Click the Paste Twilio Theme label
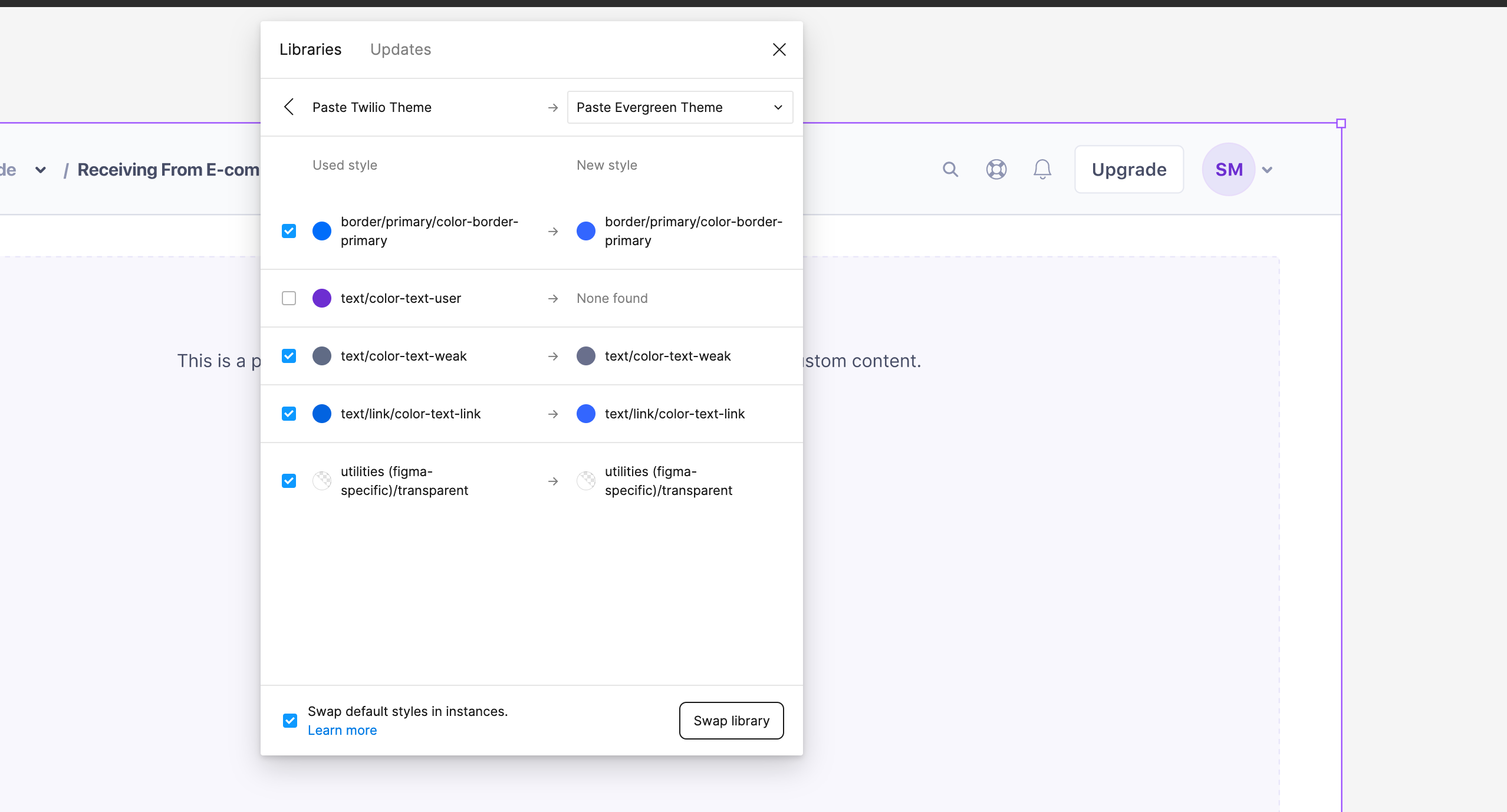The height and width of the screenshot is (812, 1507). click(x=372, y=107)
